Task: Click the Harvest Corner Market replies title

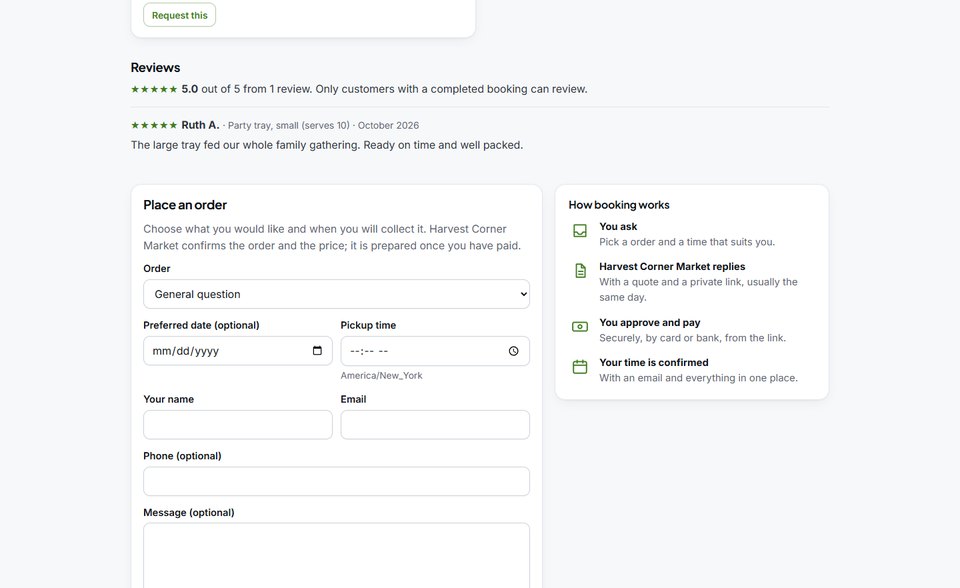Action: (672, 266)
